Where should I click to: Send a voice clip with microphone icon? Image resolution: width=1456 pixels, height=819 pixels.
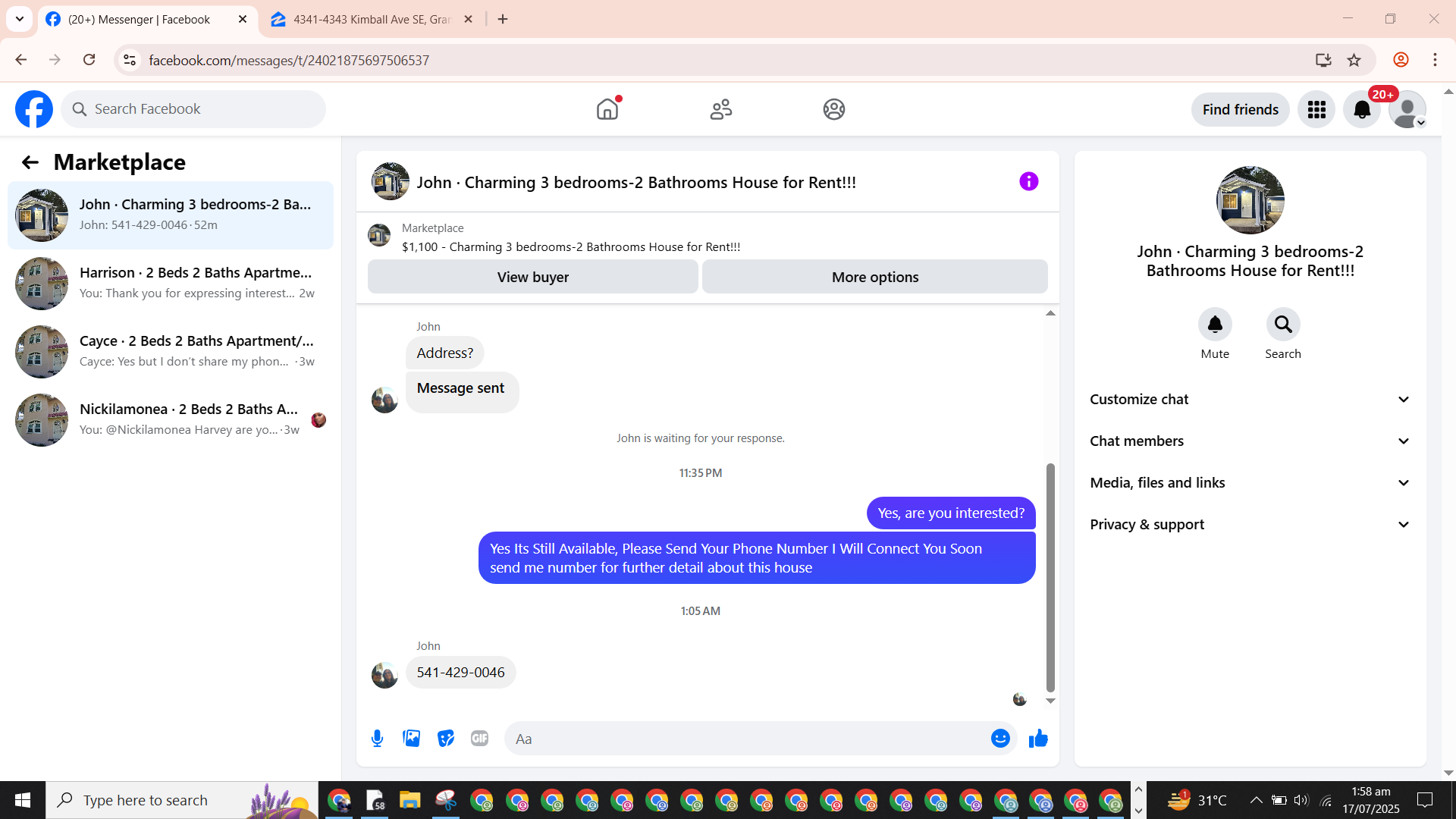377,739
